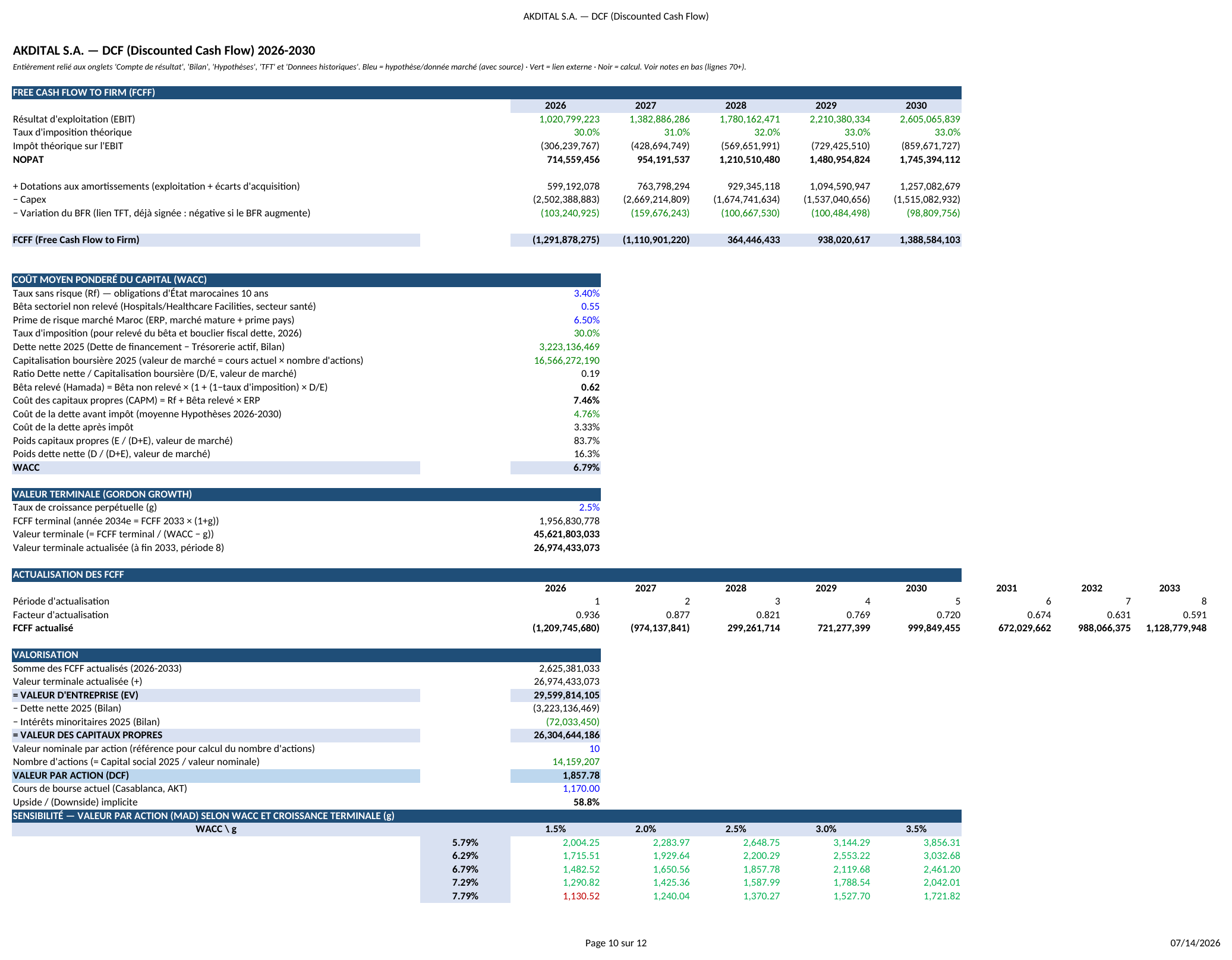The image size is (1232, 960).
Task: Click the current share price 1,170.00
Action: 581,789
